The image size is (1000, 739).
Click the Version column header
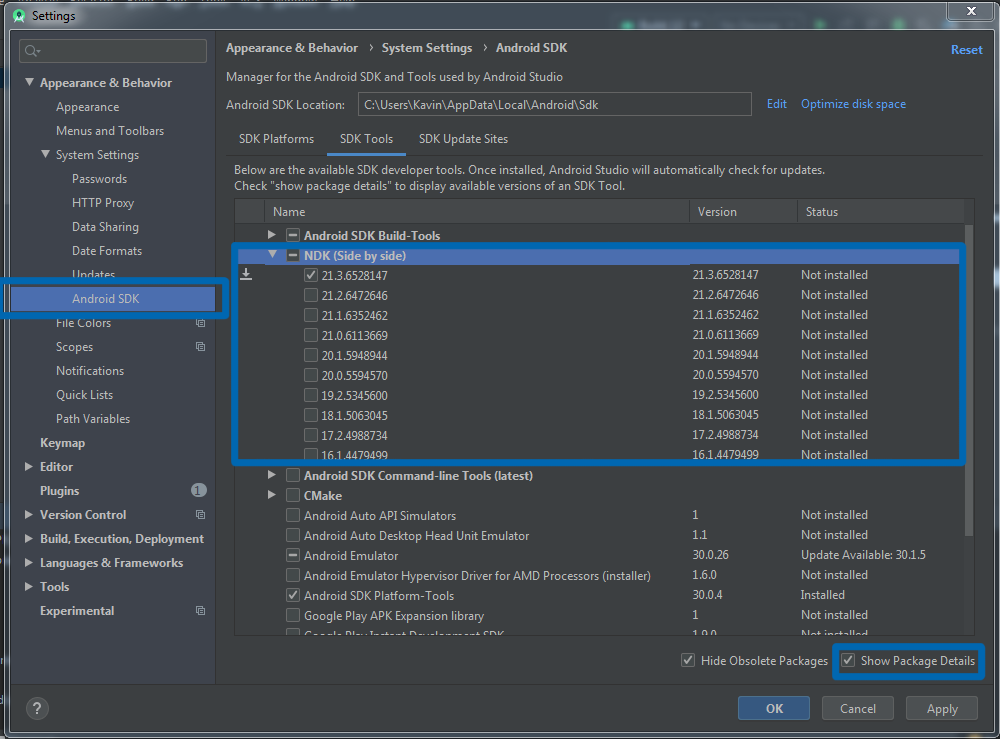[743, 212]
